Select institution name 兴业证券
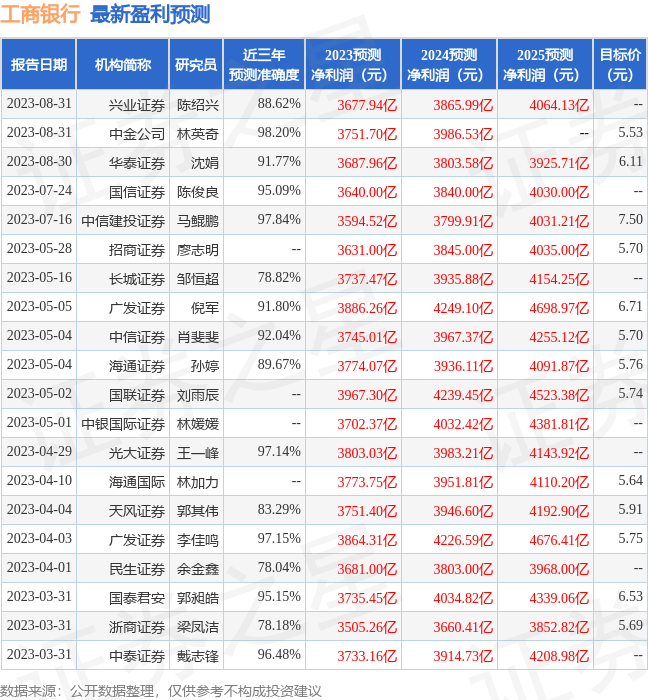 pyautogui.click(x=137, y=105)
